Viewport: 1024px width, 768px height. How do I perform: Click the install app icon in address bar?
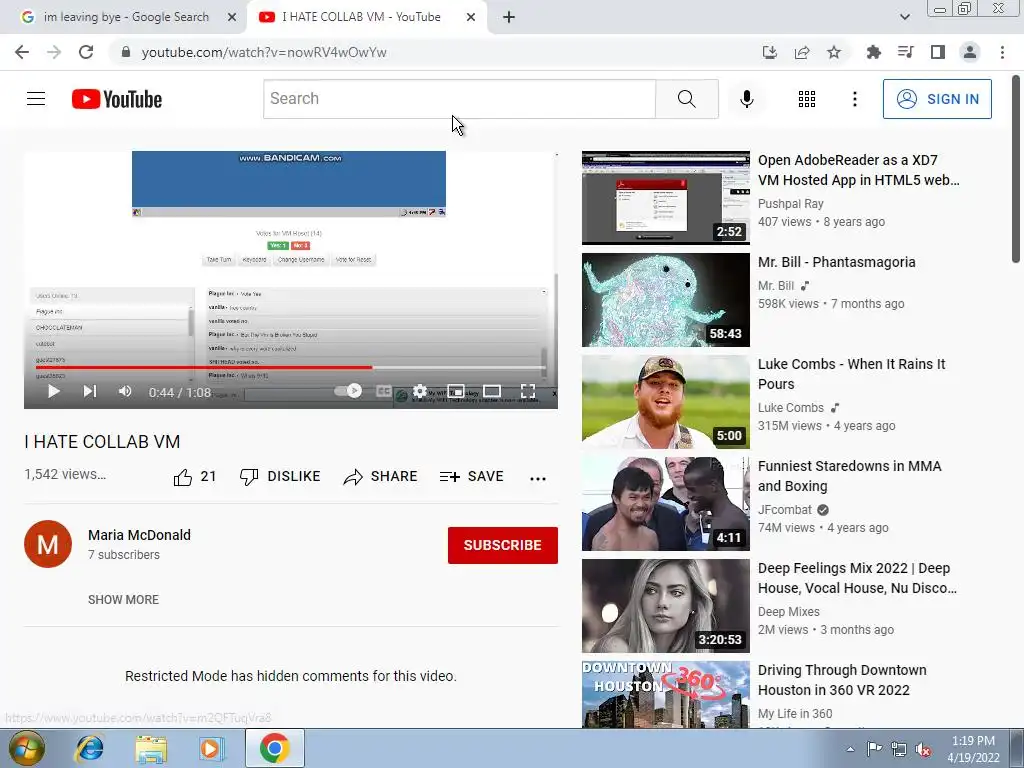point(769,52)
